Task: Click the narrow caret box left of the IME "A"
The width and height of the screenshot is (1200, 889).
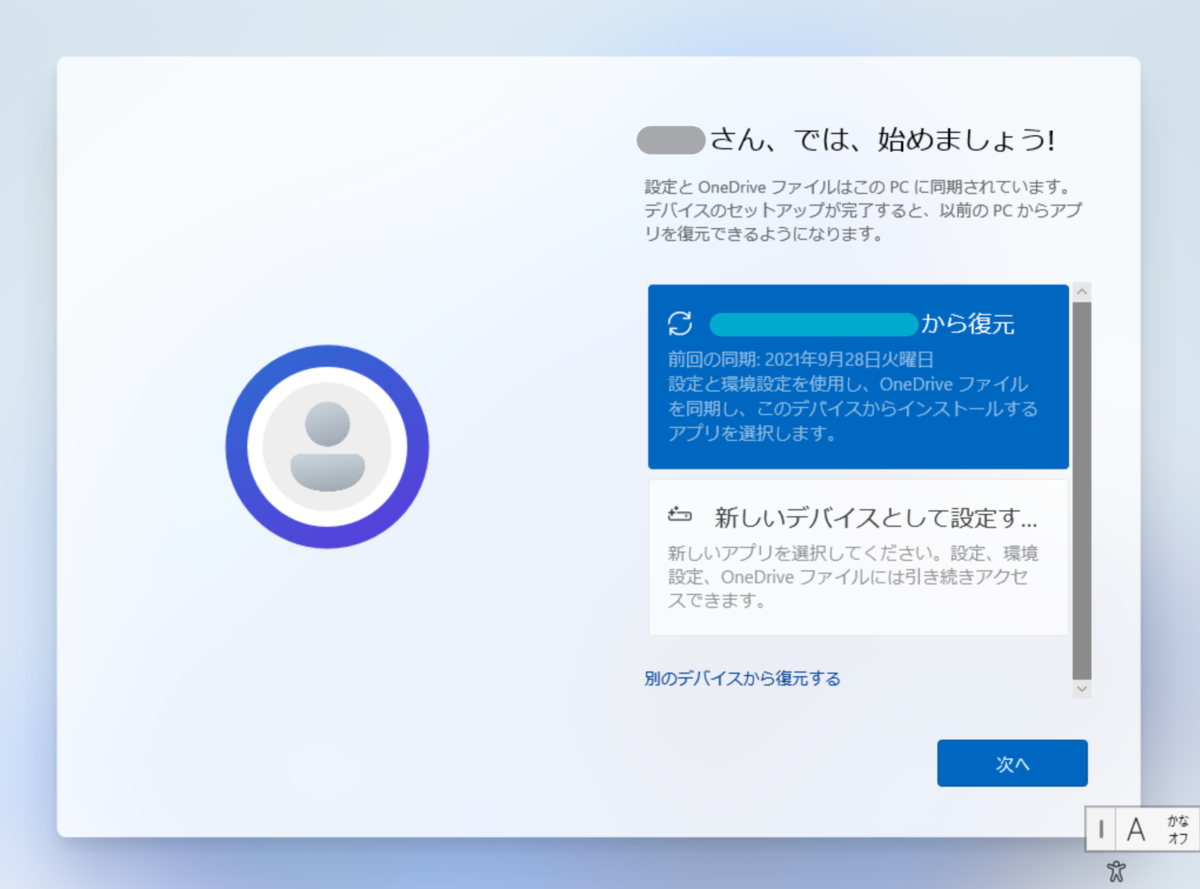Action: (1100, 830)
